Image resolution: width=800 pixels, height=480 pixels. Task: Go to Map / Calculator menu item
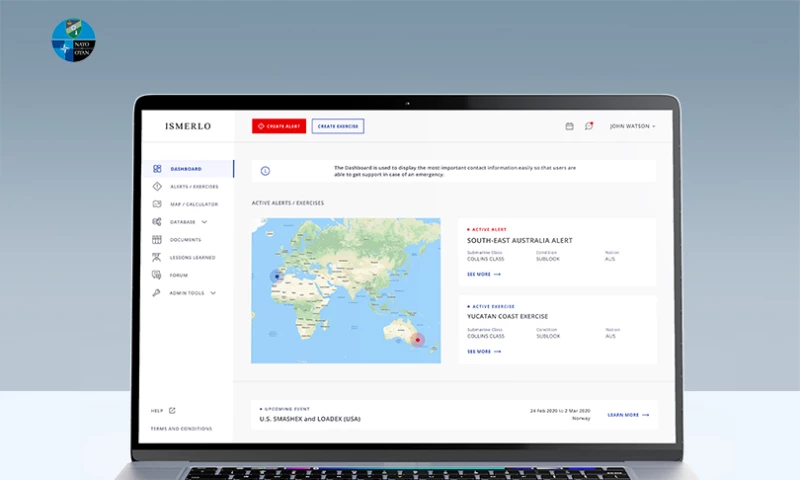pos(194,204)
